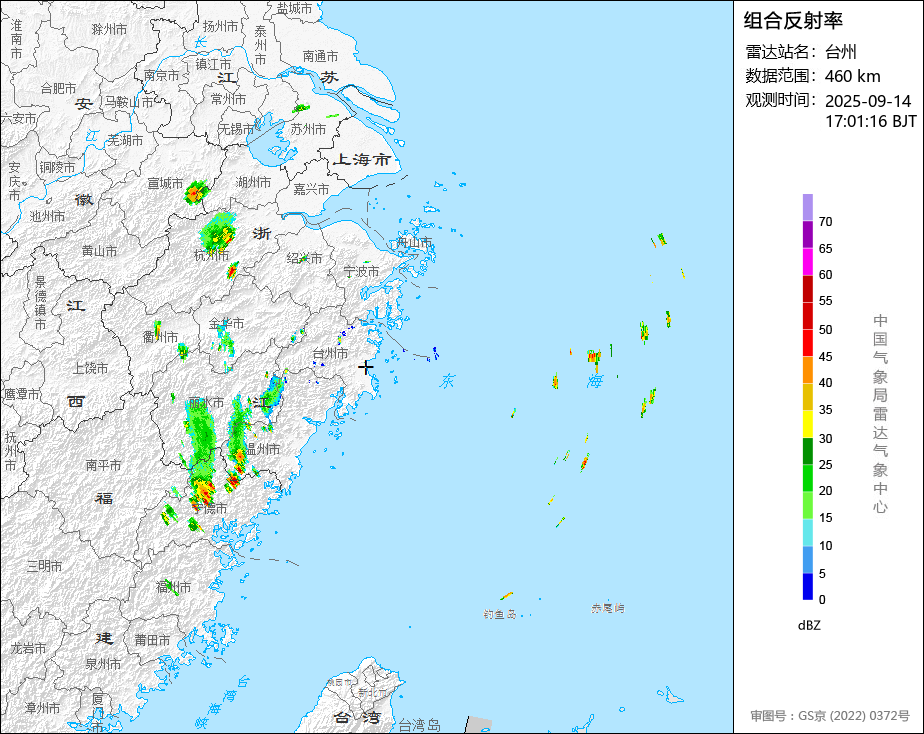924x734 pixels.
Task: Click the 南京市 city label
Action: click(x=161, y=75)
